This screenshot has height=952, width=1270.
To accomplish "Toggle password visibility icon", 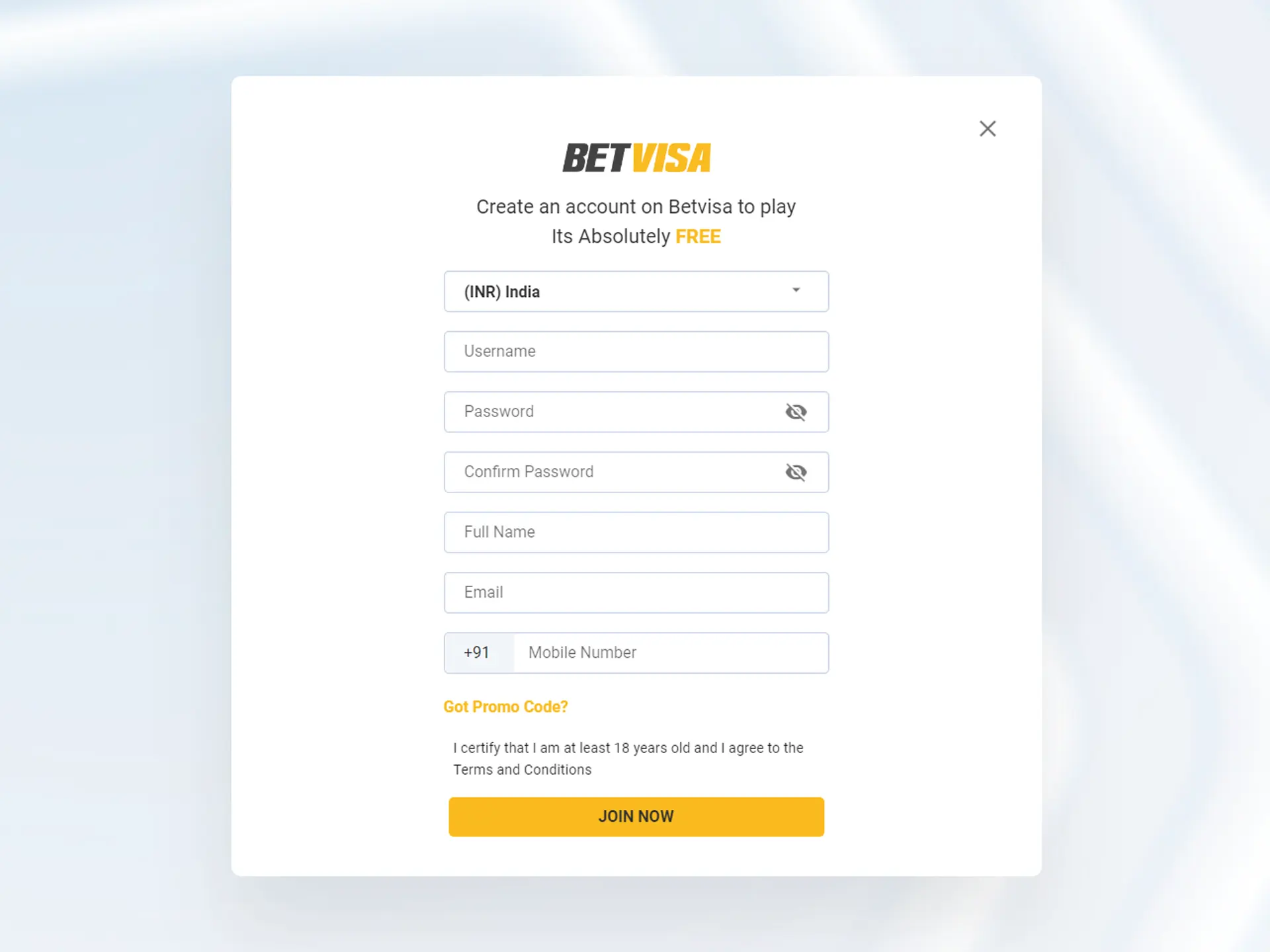I will pyautogui.click(x=796, y=411).
